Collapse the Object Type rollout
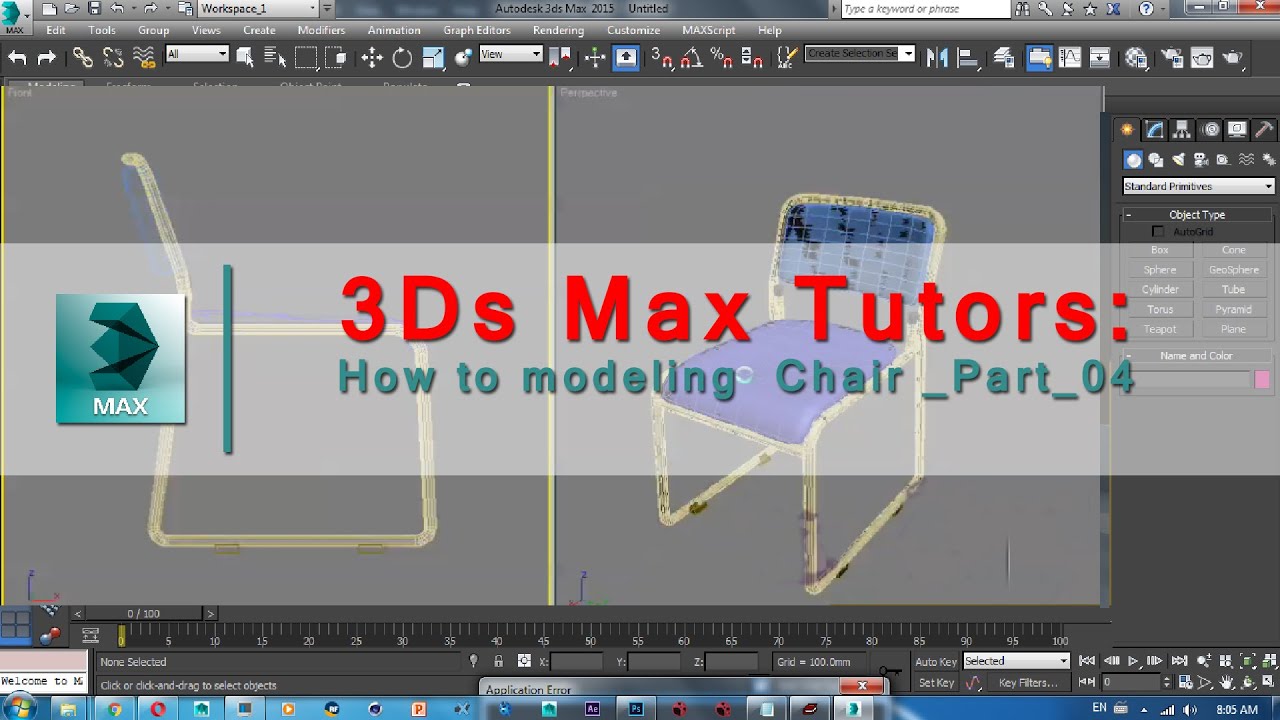The image size is (1280, 720). coord(1197,214)
